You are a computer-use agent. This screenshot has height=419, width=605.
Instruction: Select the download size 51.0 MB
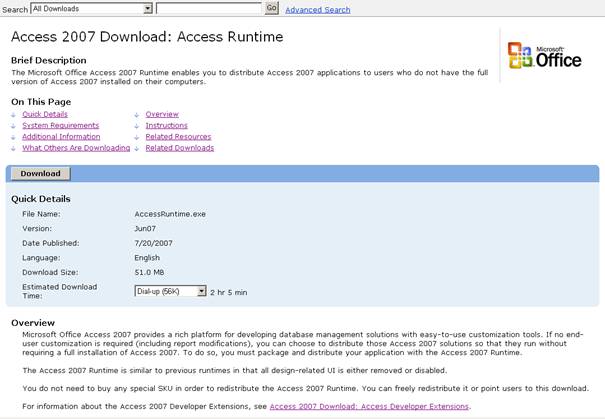(149, 272)
